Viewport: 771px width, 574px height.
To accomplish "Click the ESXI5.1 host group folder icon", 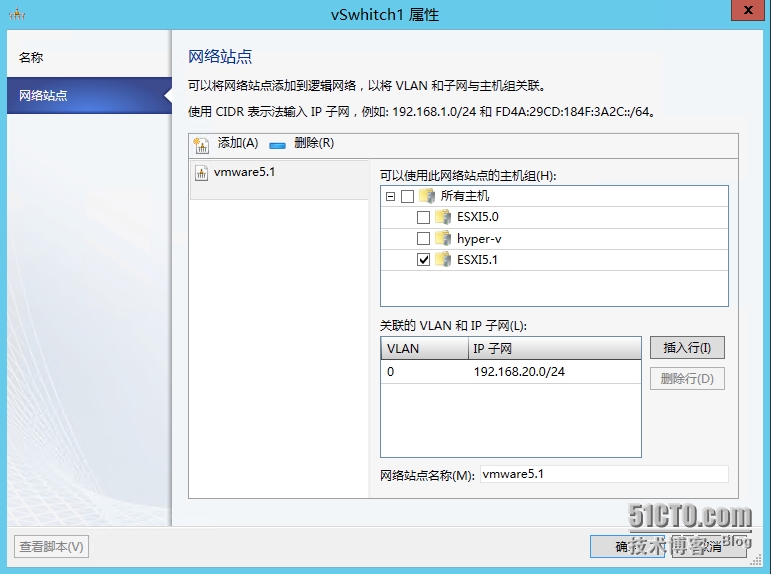I will (443, 260).
